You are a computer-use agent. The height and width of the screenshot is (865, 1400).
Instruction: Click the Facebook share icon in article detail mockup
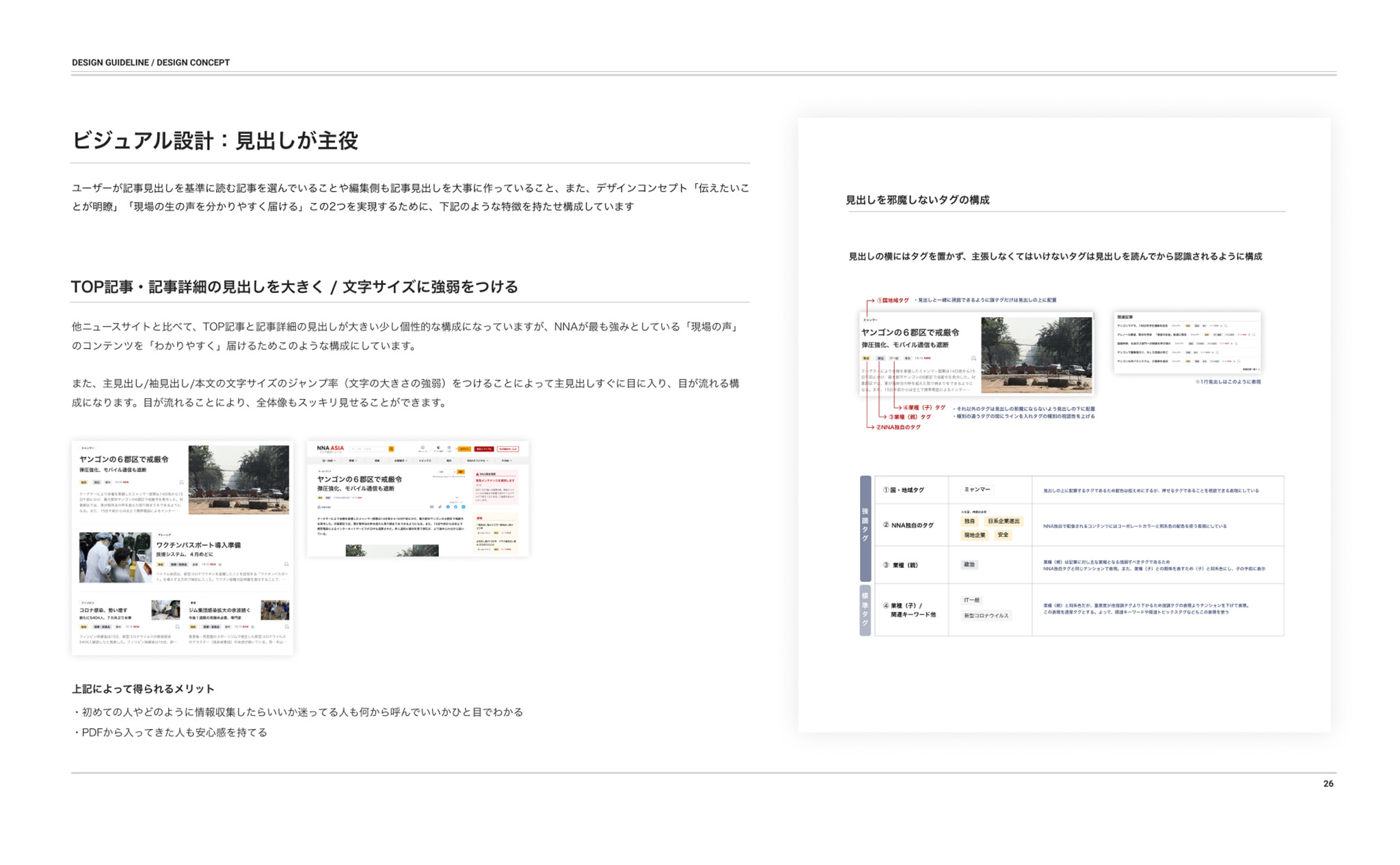(x=448, y=507)
